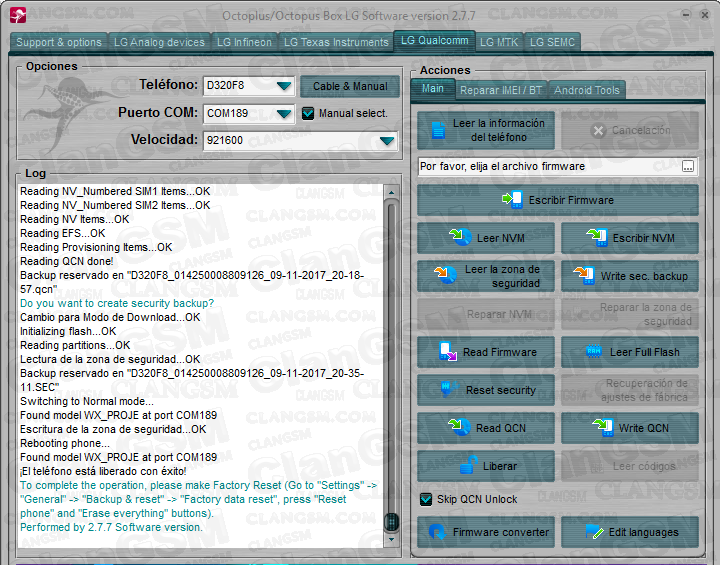Switch to LG MTK tab

(x=499, y=42)
